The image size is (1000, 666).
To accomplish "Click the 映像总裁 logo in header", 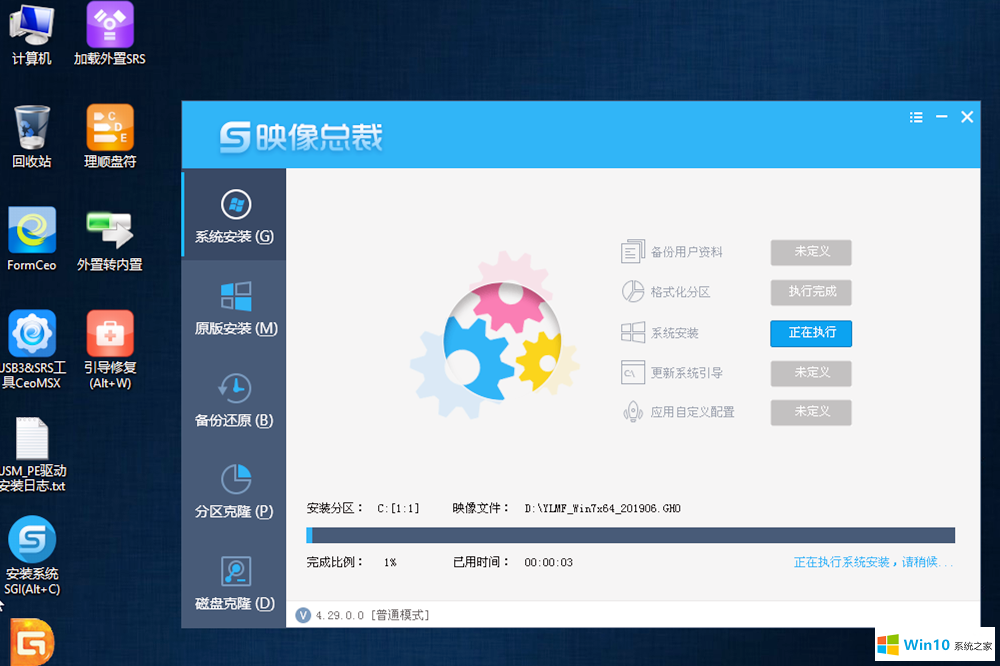I will pos(301,137).
